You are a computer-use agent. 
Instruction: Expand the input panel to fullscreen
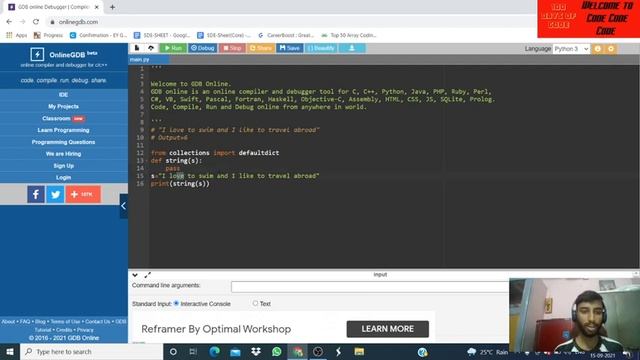pyautogui.click(x=147, y=275)
